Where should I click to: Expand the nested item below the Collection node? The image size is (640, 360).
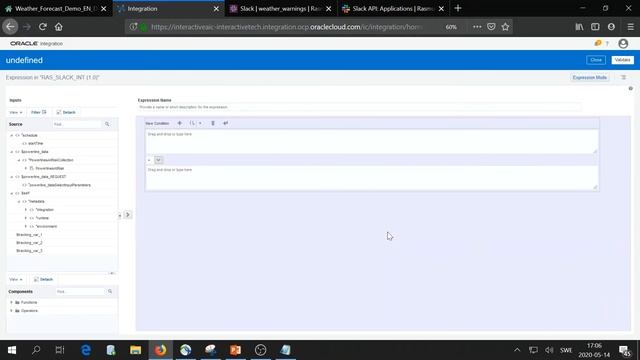[x=26, y=168]
